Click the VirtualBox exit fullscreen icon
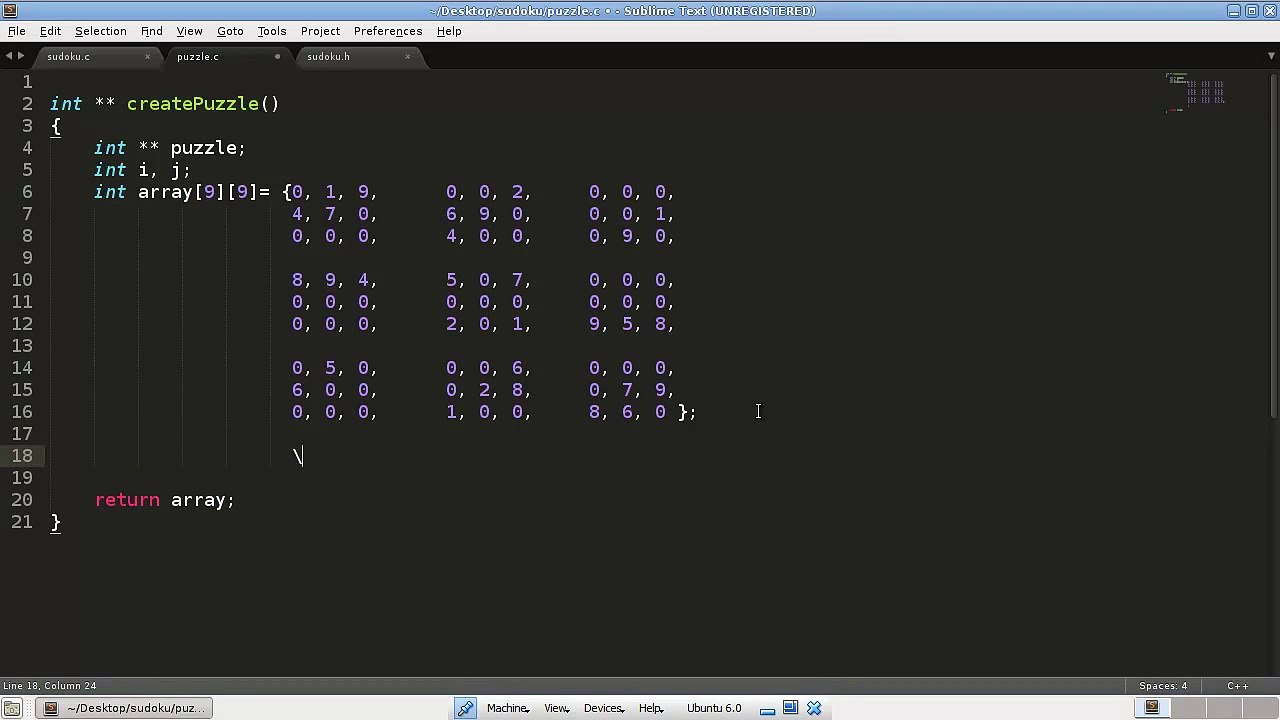Screen dimensions: 1280x720 pos(790,708)
